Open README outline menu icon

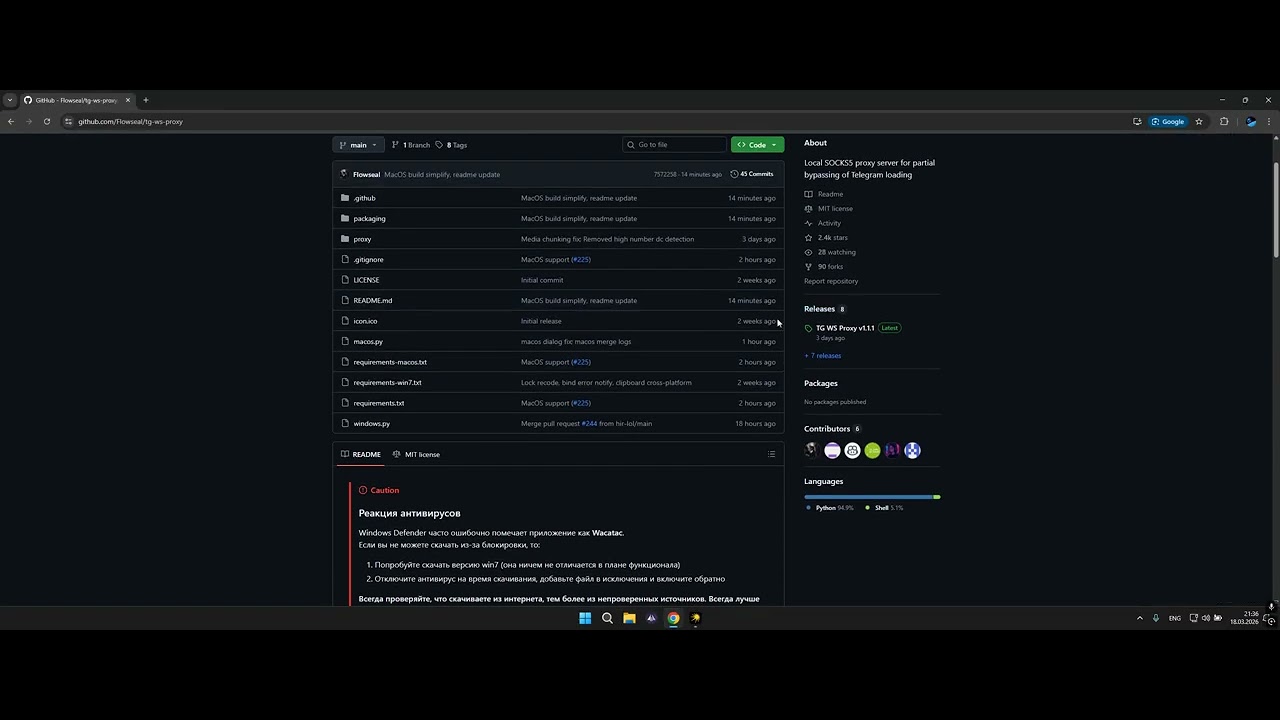coord(771,454)
